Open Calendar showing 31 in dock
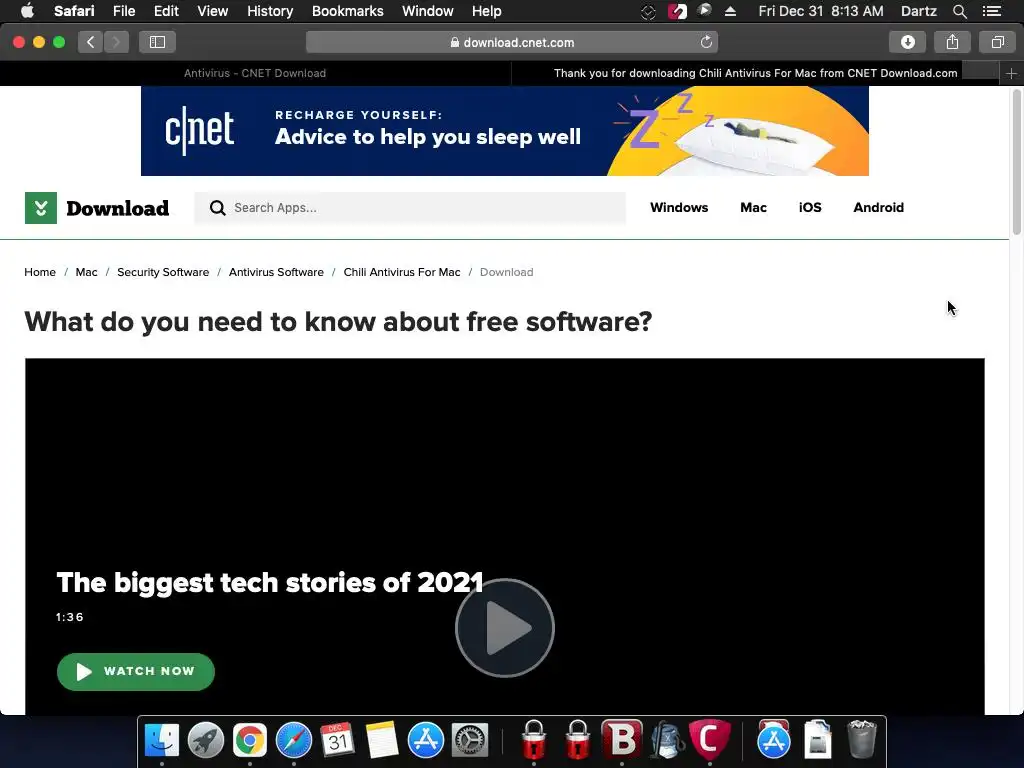The width and height of the screenshot is (1024, 768). [338, 740]
